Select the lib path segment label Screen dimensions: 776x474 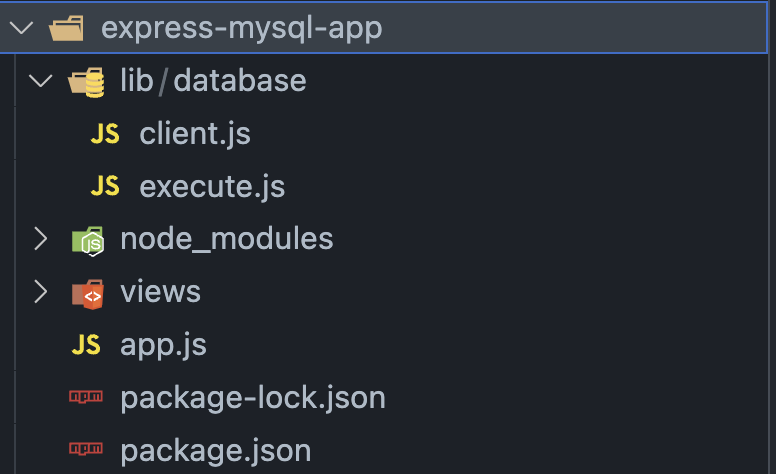coord(137,80)
